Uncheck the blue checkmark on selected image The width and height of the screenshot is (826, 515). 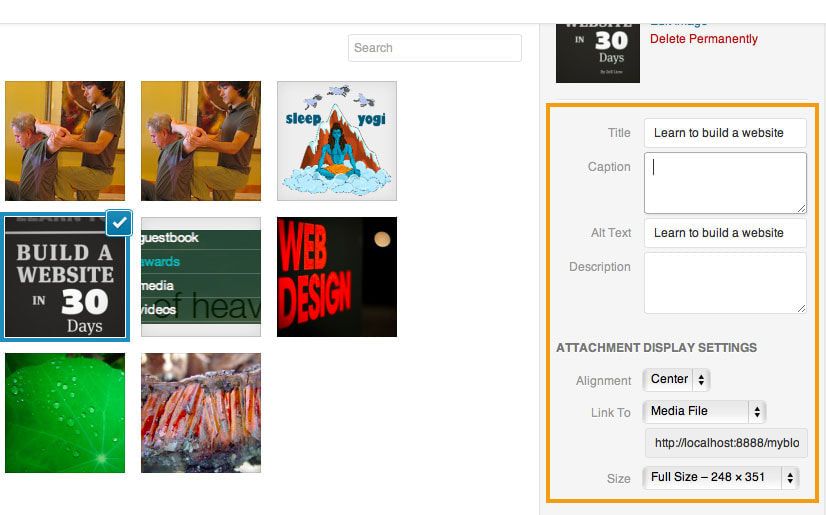pyautogui.click(x=119, y=223)
